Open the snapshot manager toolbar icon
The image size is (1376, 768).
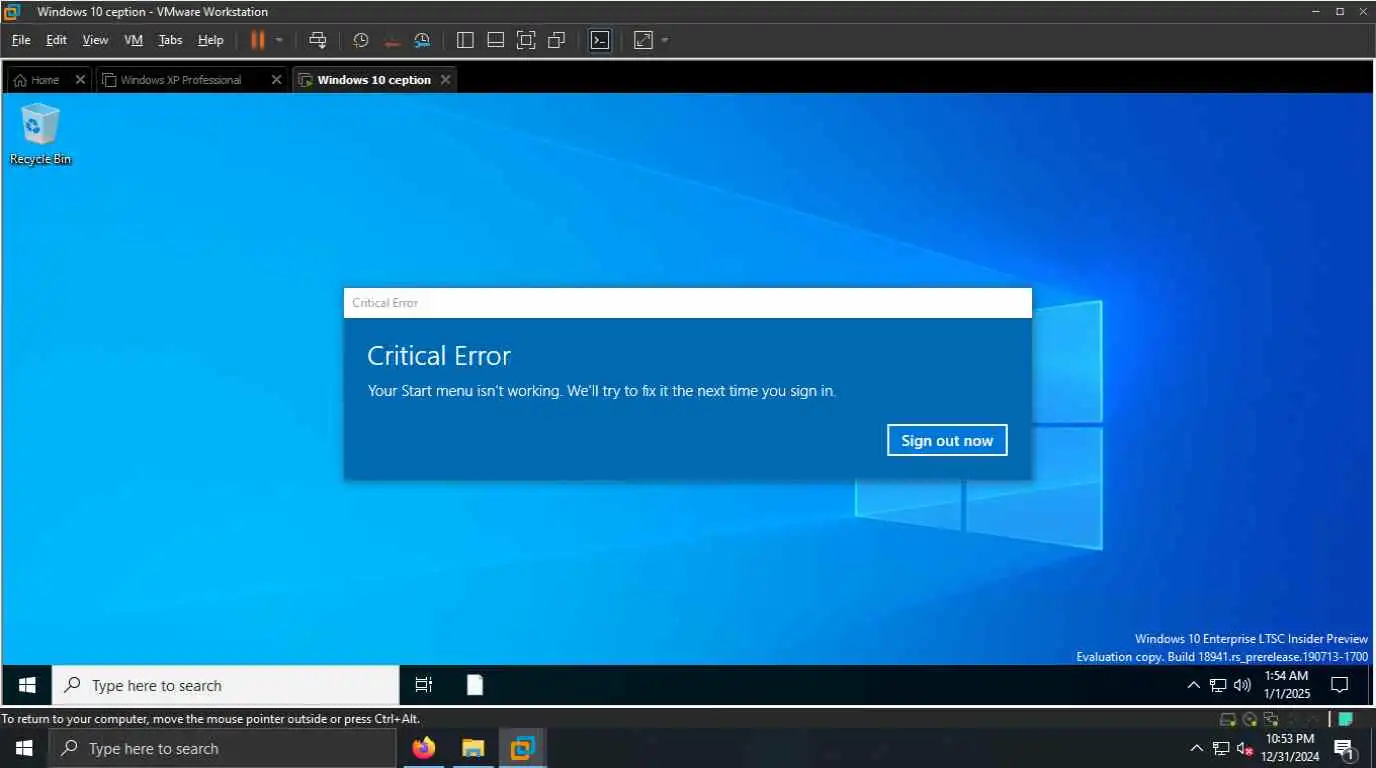[422, 40]
